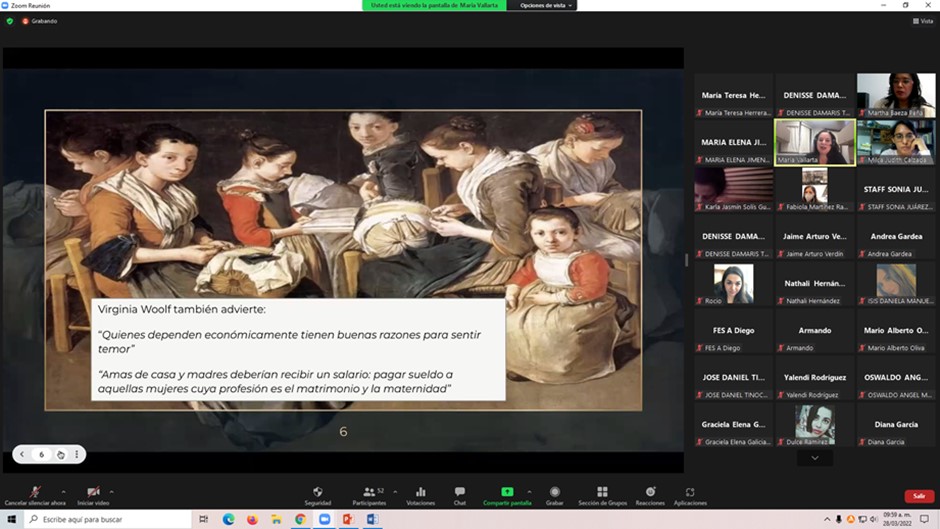This screenshot has width=940, height=529.
Task: Click the green Compartir pantalla button
Action: [507, 495]
